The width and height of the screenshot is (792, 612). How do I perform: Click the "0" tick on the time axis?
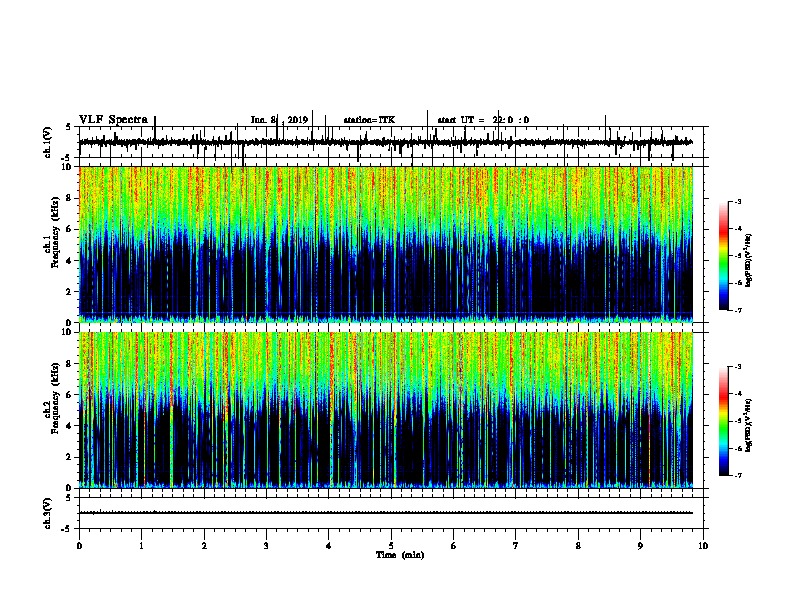(x=79, y=546)
